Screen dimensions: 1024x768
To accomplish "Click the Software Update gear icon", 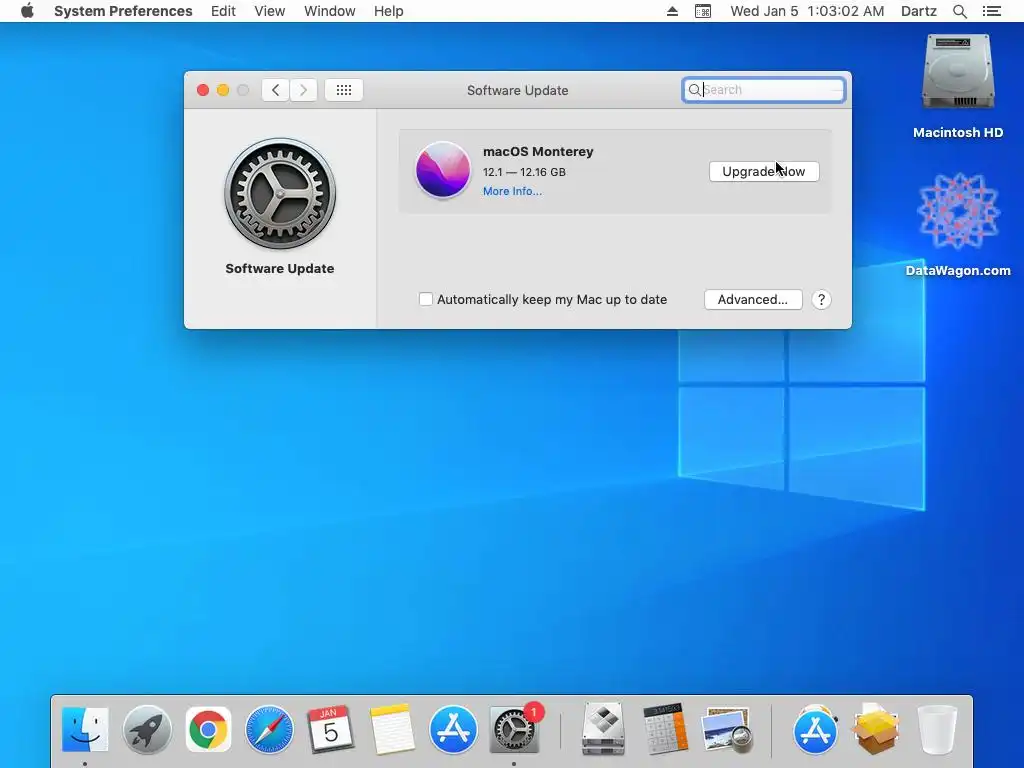I will point(280,193).
